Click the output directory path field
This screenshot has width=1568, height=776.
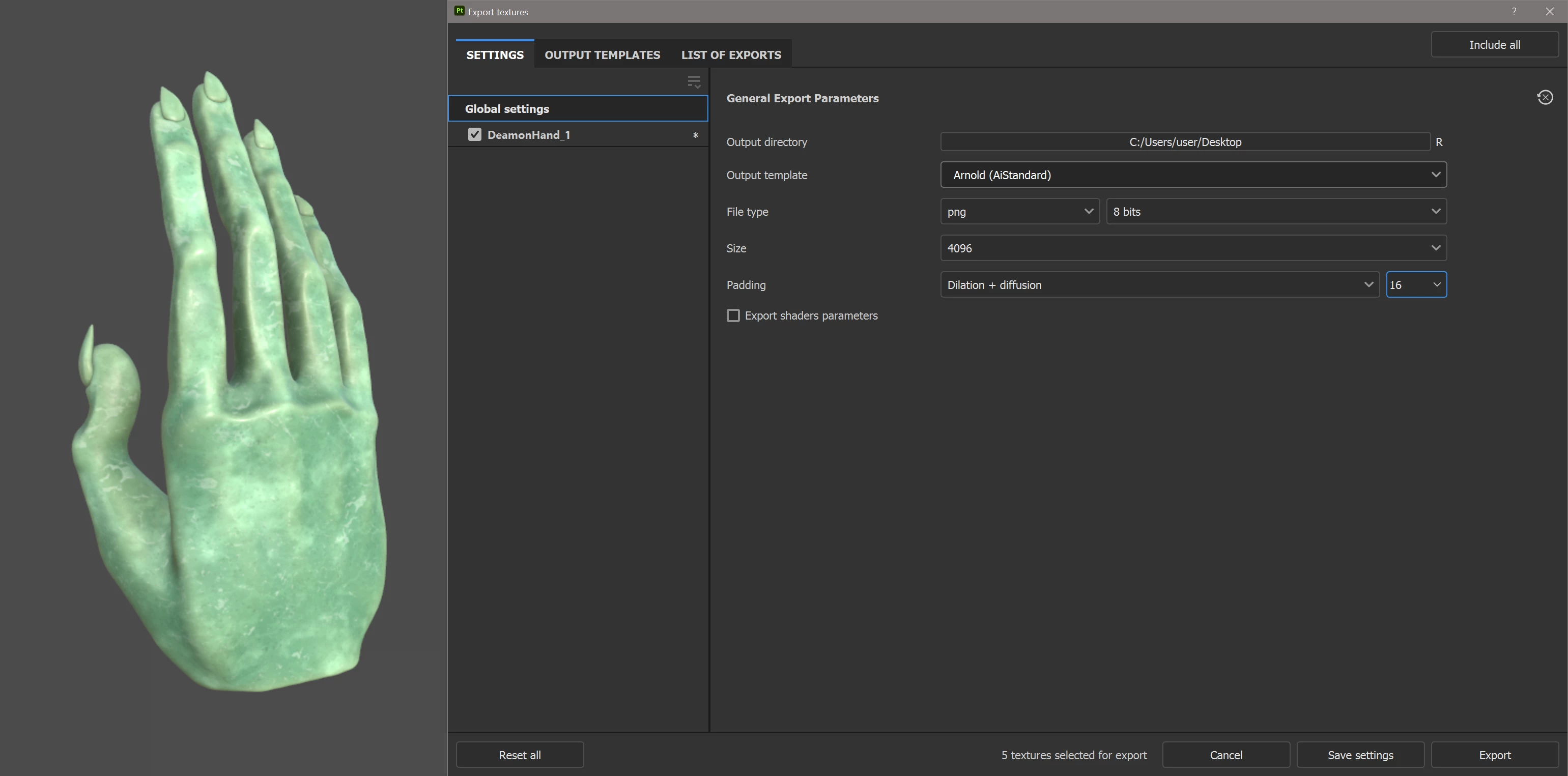tap(1184, 142)
